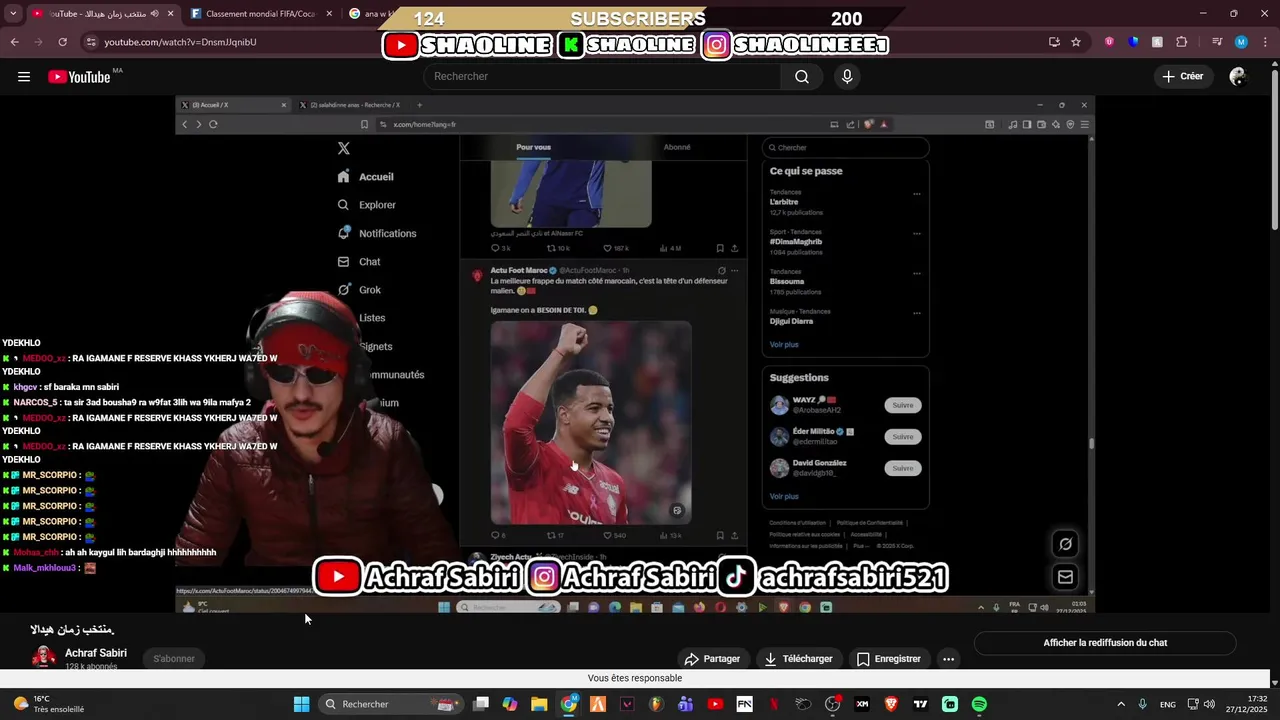The image size is (1280, 720).
Task: Bookmark this page with the star icon
Action: pos(1076,42)
